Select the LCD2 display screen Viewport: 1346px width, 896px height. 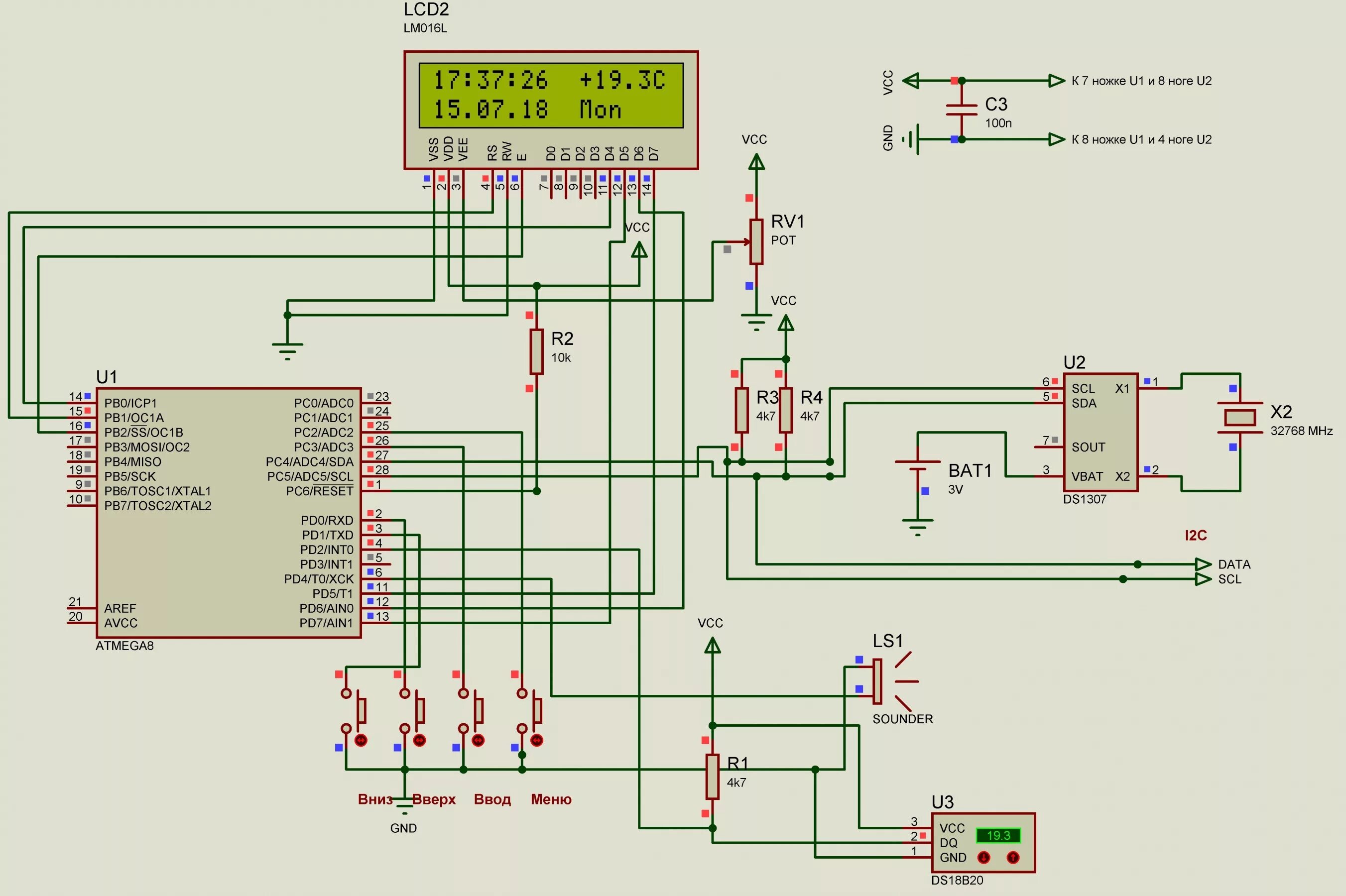551,96
